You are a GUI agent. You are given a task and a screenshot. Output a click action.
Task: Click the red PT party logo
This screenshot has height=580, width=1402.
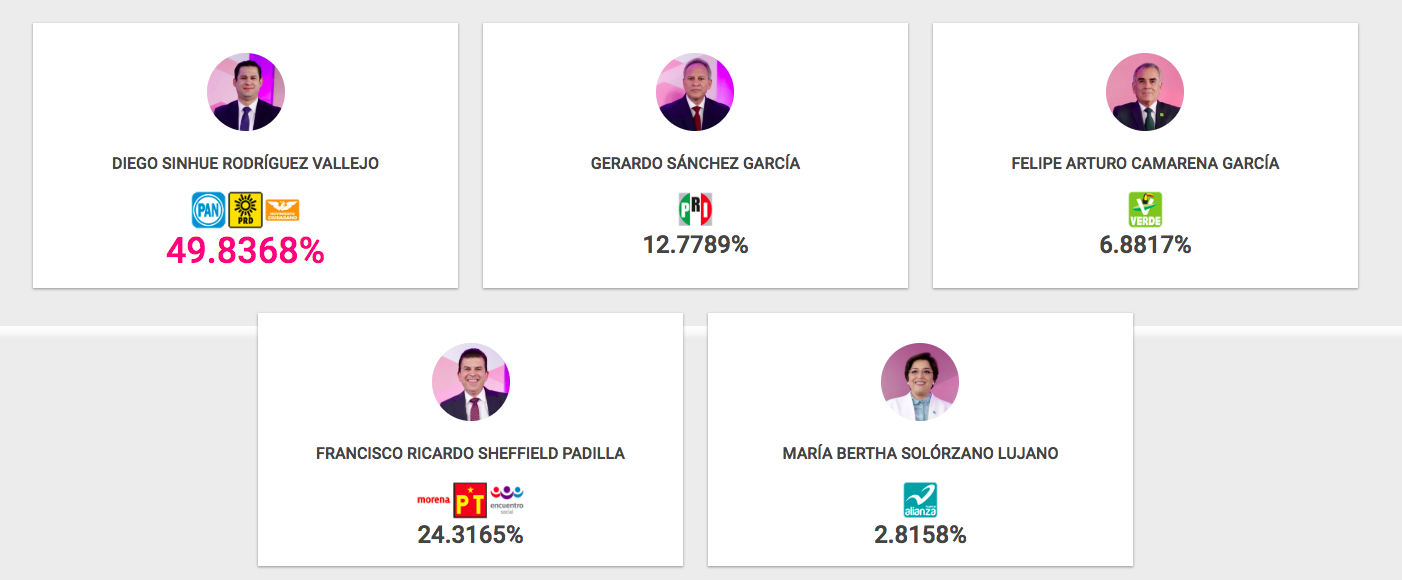click(x=470, y=499)
